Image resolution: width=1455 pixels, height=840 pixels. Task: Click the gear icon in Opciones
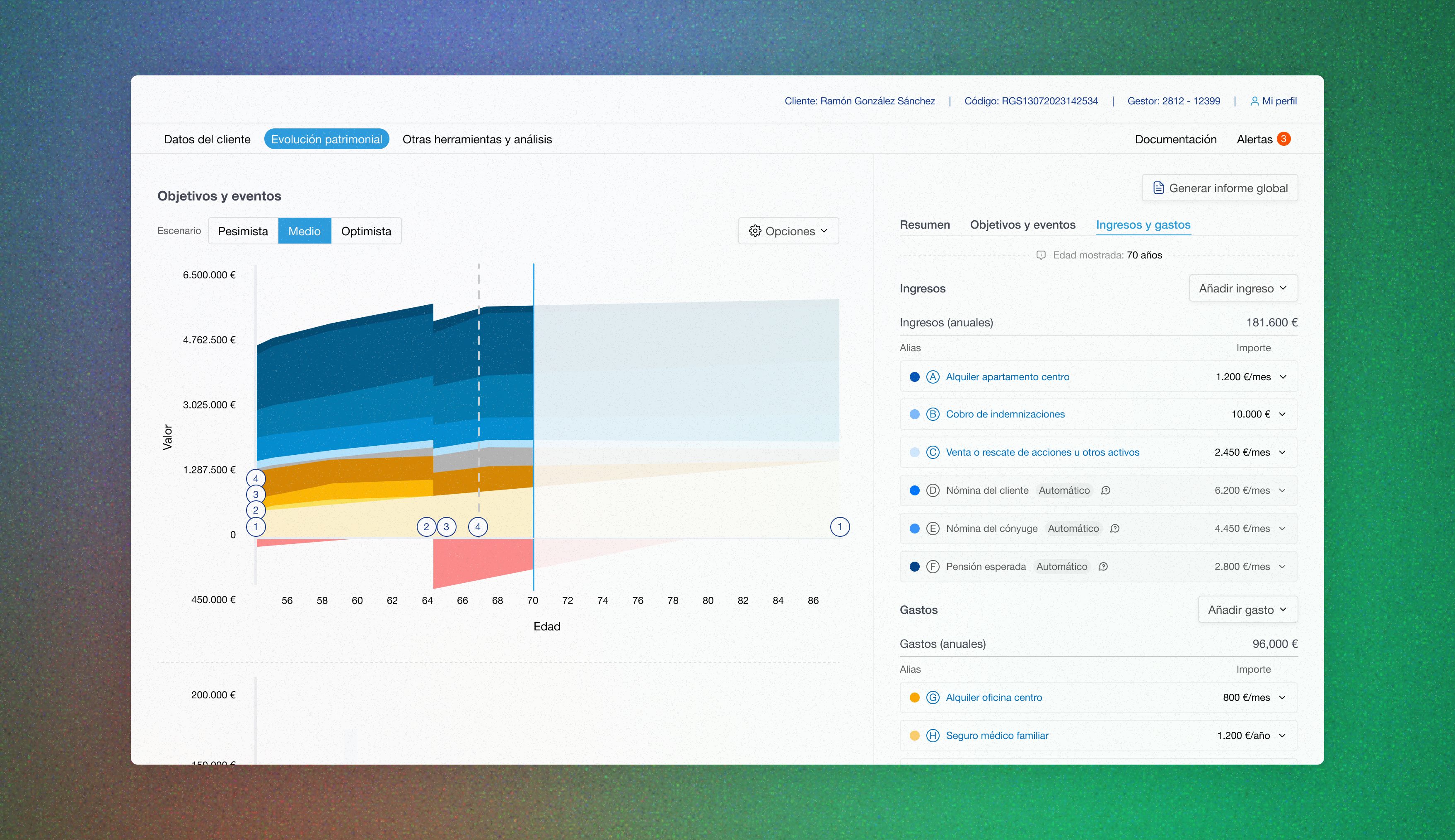[x=754, y=232]
